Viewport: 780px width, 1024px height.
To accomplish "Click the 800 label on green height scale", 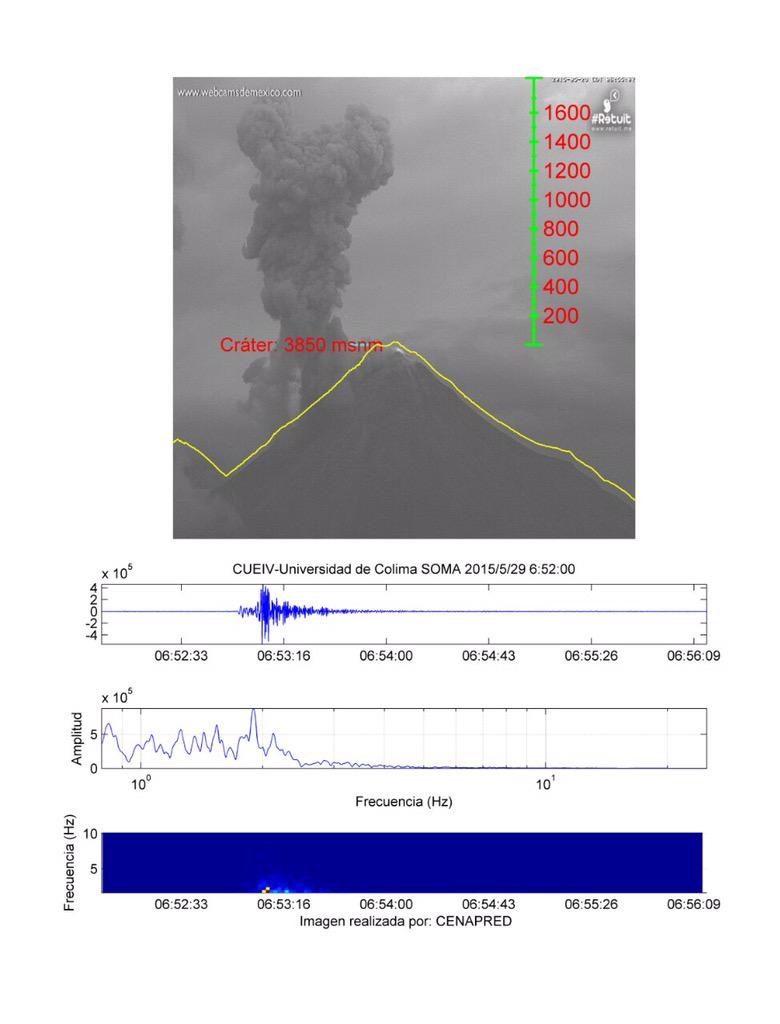I will (561, 229).
